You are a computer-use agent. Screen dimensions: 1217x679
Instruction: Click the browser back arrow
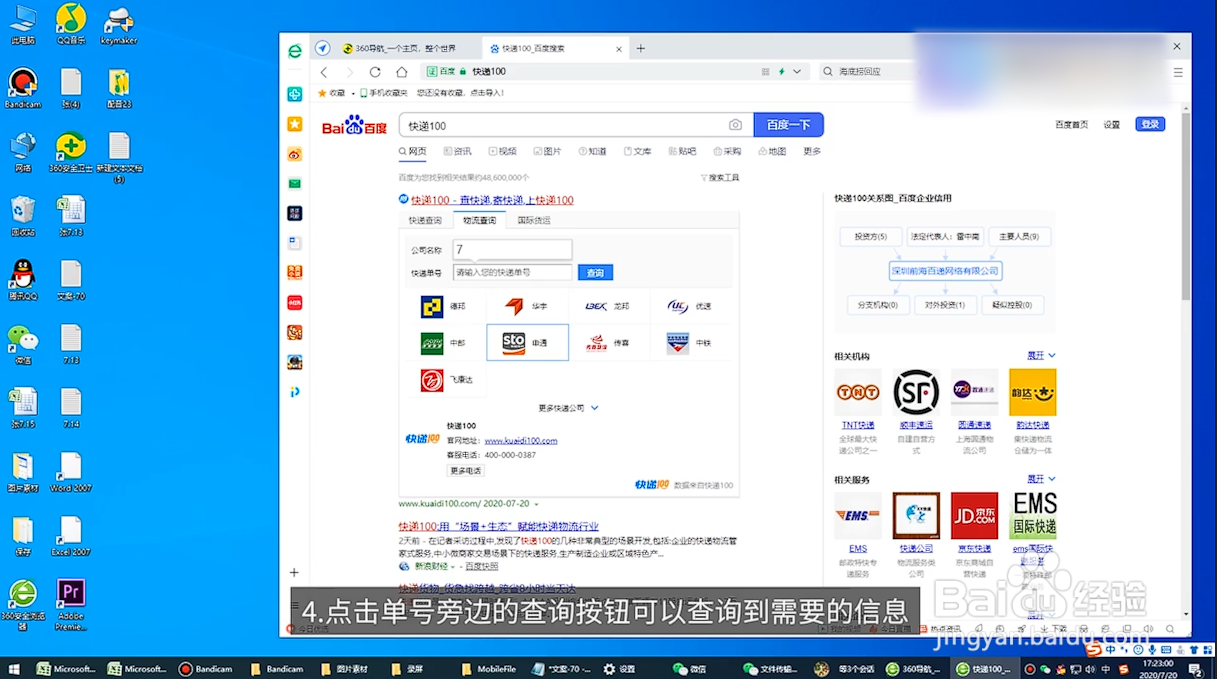click(324, 72)
